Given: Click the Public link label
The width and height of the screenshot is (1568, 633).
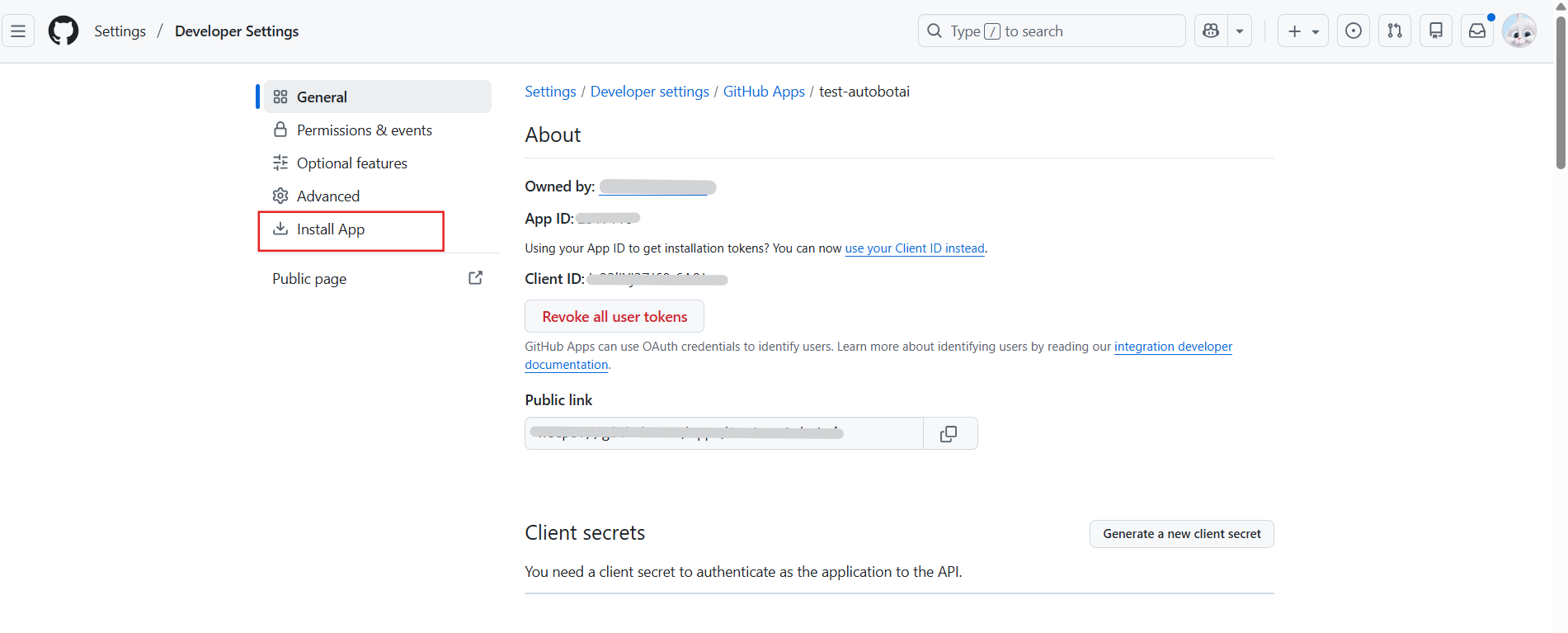Looking at the screenshot, I should click(x=558, y=400).
